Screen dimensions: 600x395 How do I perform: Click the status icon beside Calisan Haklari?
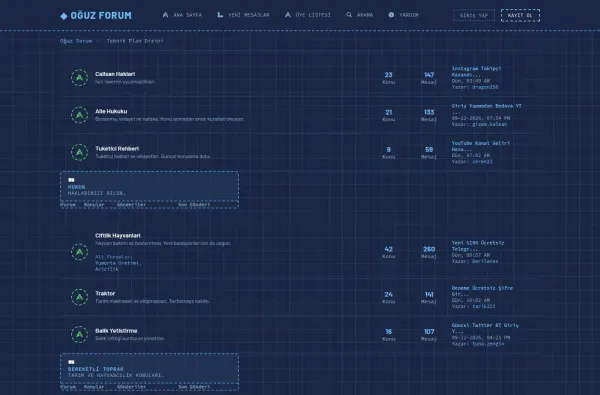click(x=80, y=78)
